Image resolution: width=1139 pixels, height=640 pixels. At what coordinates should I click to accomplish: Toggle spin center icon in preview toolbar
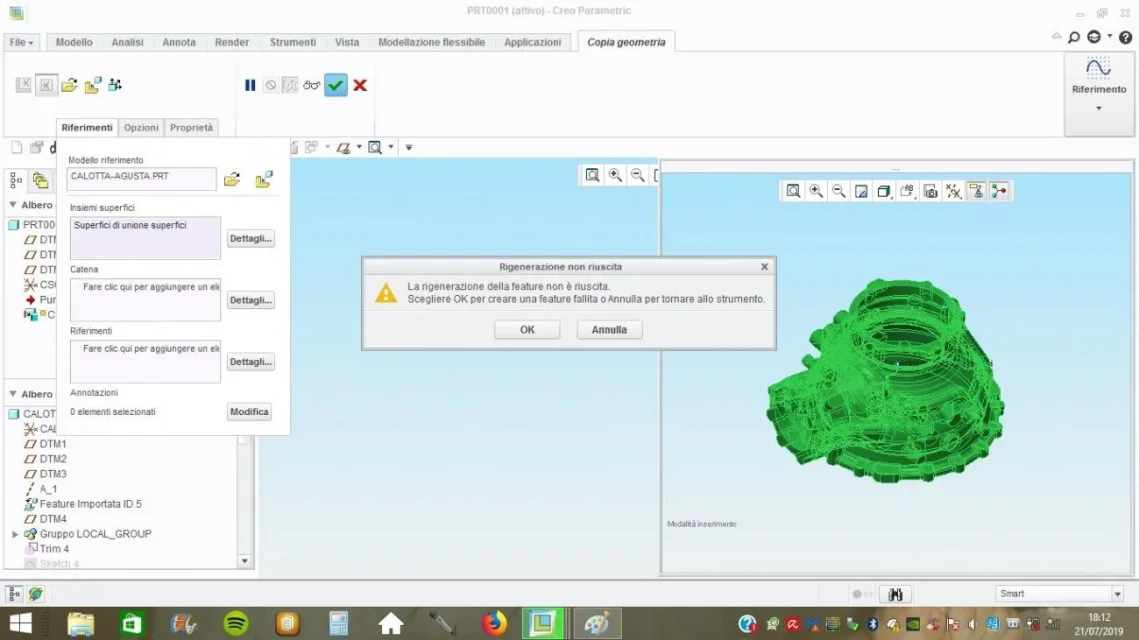point(1000,191)
